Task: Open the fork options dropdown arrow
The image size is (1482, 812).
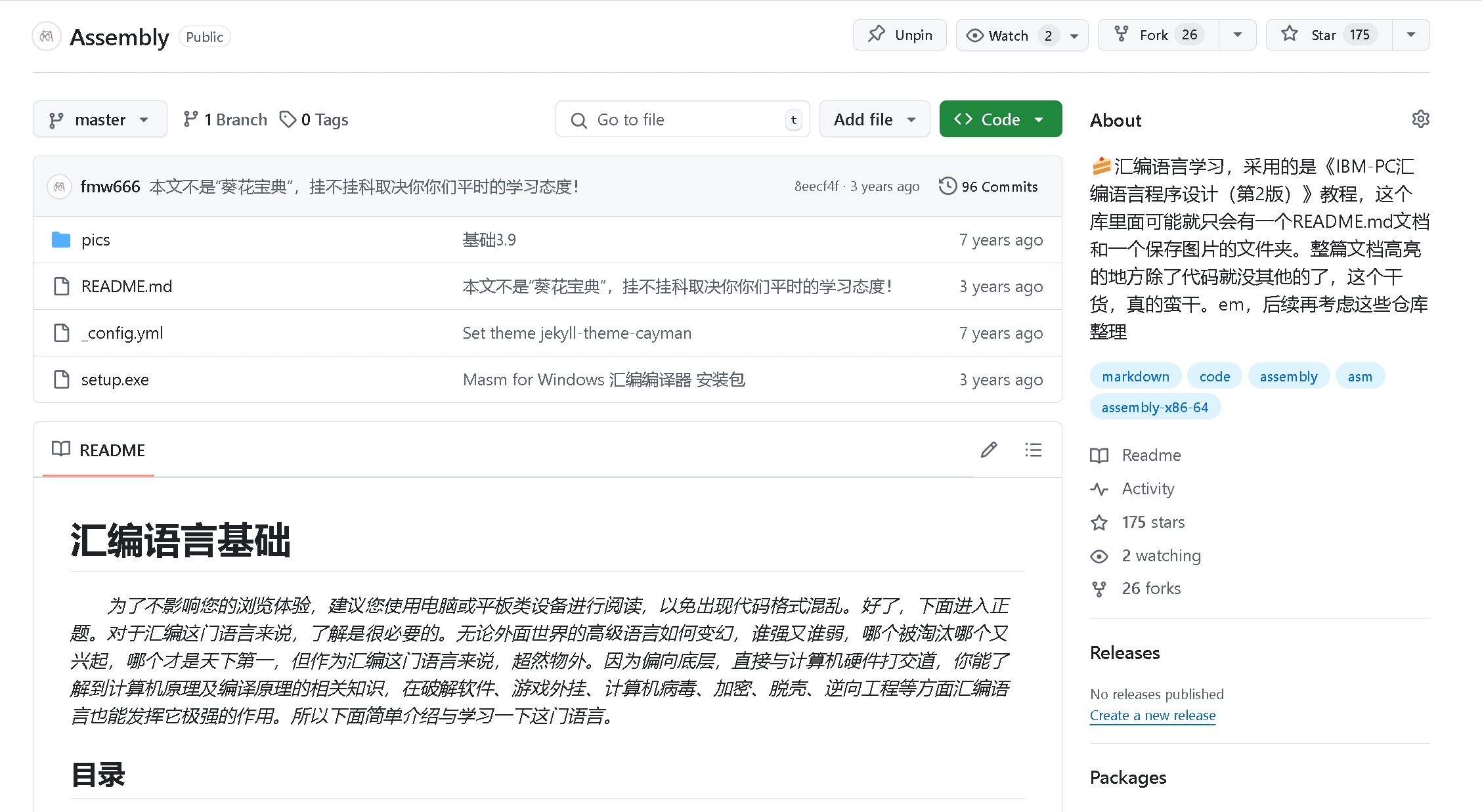Action: pos(1238,35)
